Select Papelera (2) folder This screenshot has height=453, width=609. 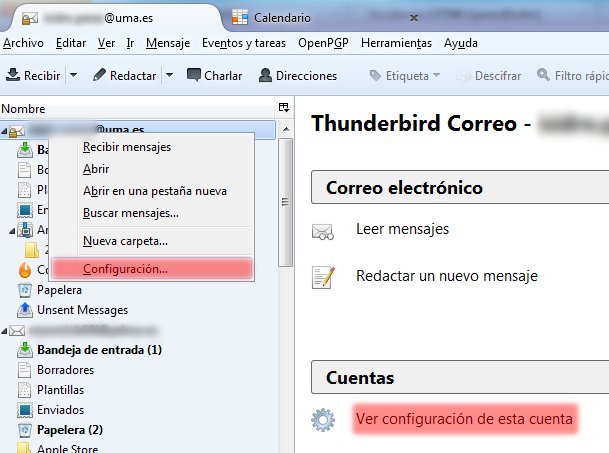[70, 430]
